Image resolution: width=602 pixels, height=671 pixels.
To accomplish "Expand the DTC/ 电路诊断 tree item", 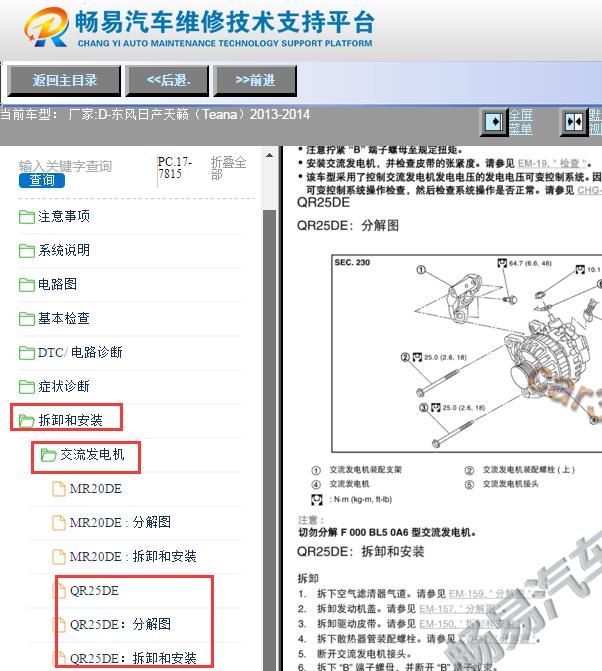I will click(x=80, y=353).
